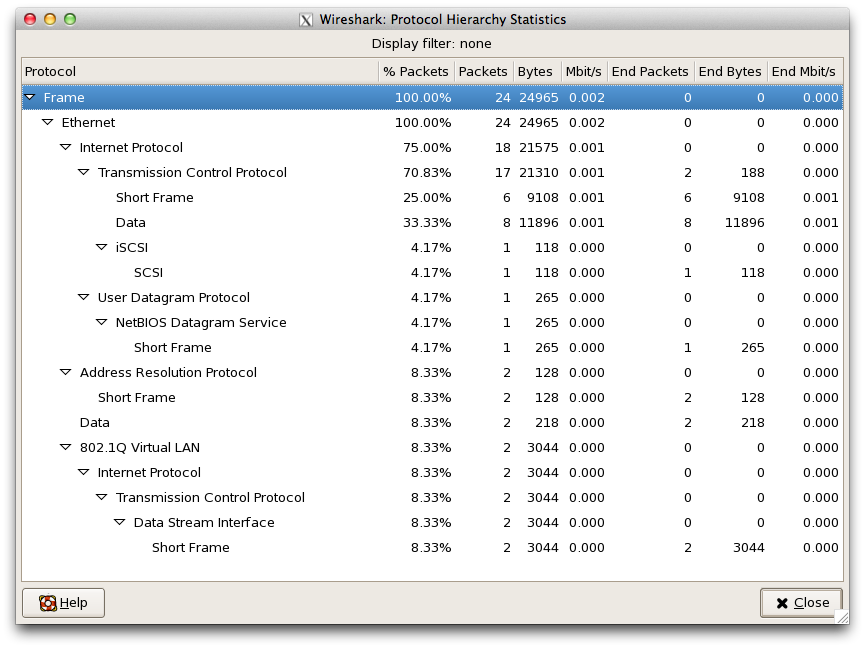Select the Ethernet row label

88,122
